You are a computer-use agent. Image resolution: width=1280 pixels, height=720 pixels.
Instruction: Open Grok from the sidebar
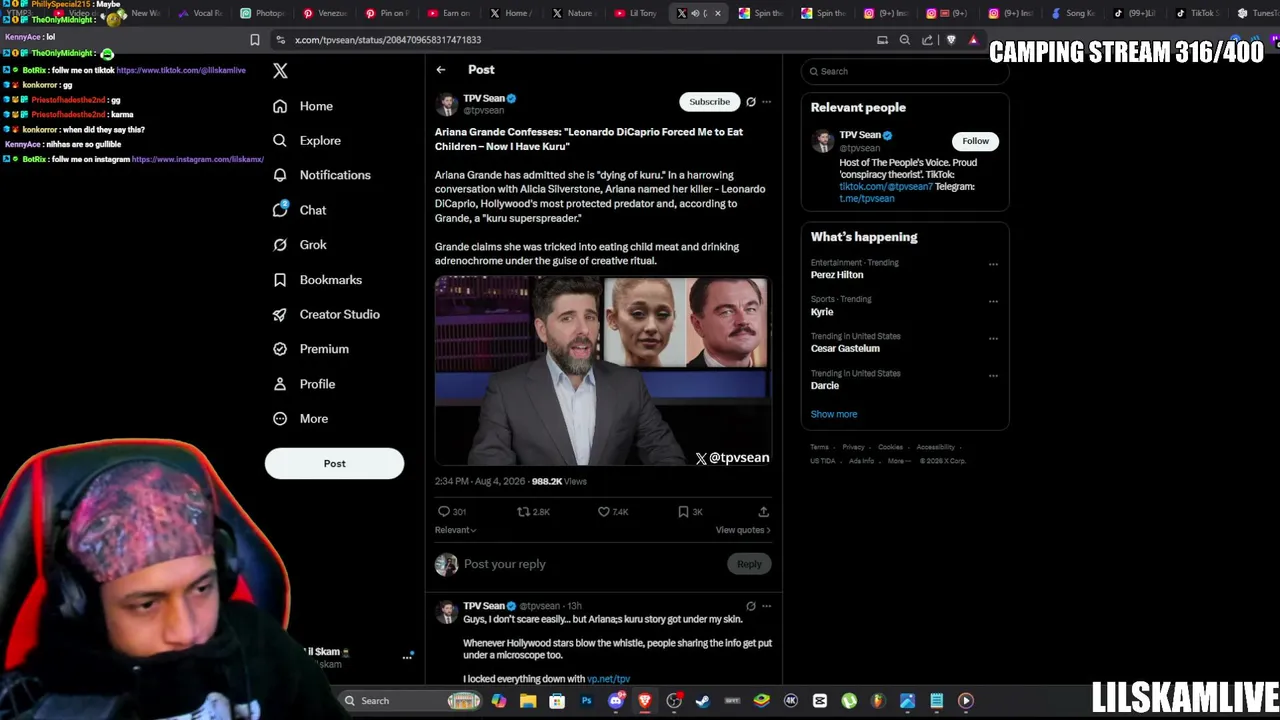pyautogui.click(x=300, y=245)
